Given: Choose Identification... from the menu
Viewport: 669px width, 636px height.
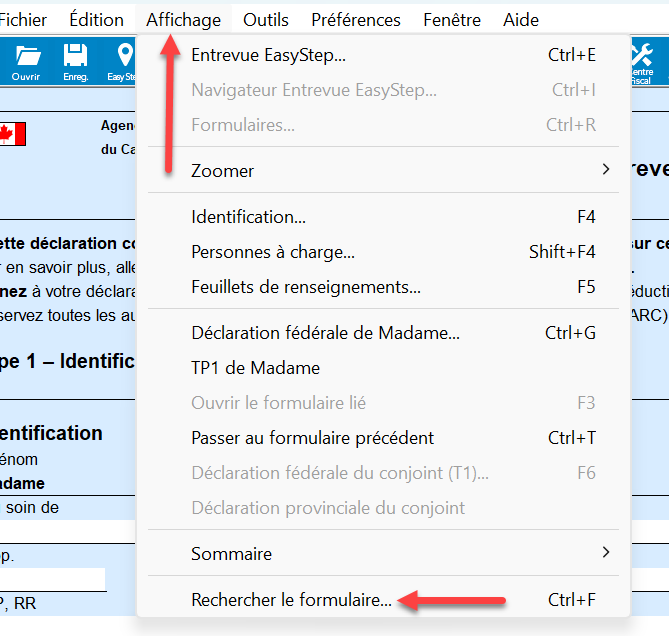Looking at the screenshot, I should (248, 217).
